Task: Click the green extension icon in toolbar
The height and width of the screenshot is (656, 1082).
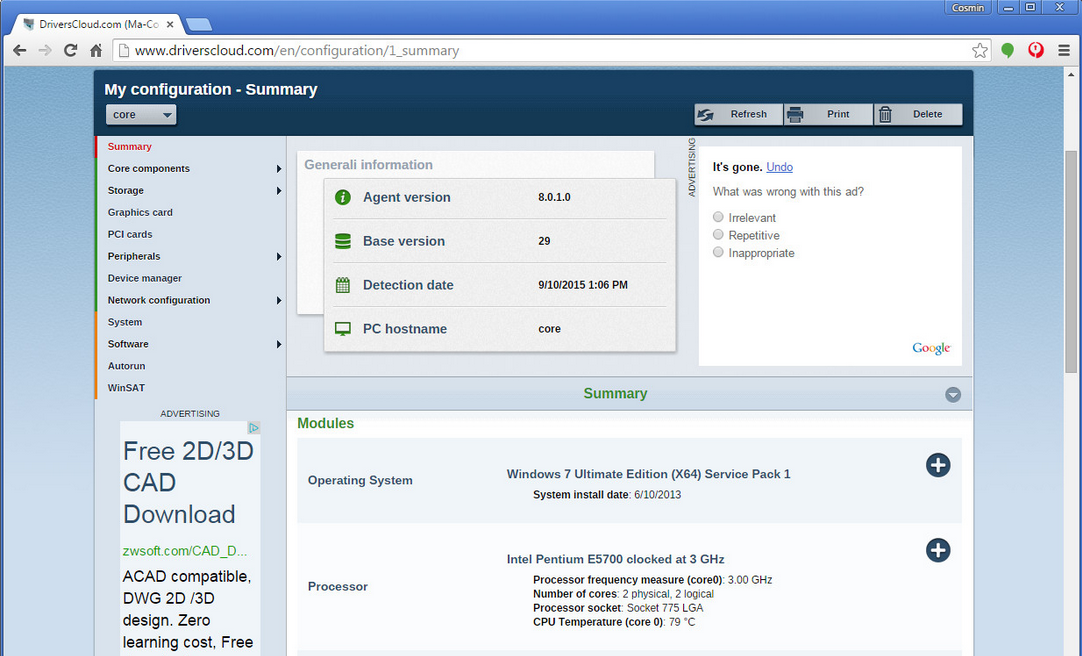Action: pyautogui.click(x=1007, y=50)
